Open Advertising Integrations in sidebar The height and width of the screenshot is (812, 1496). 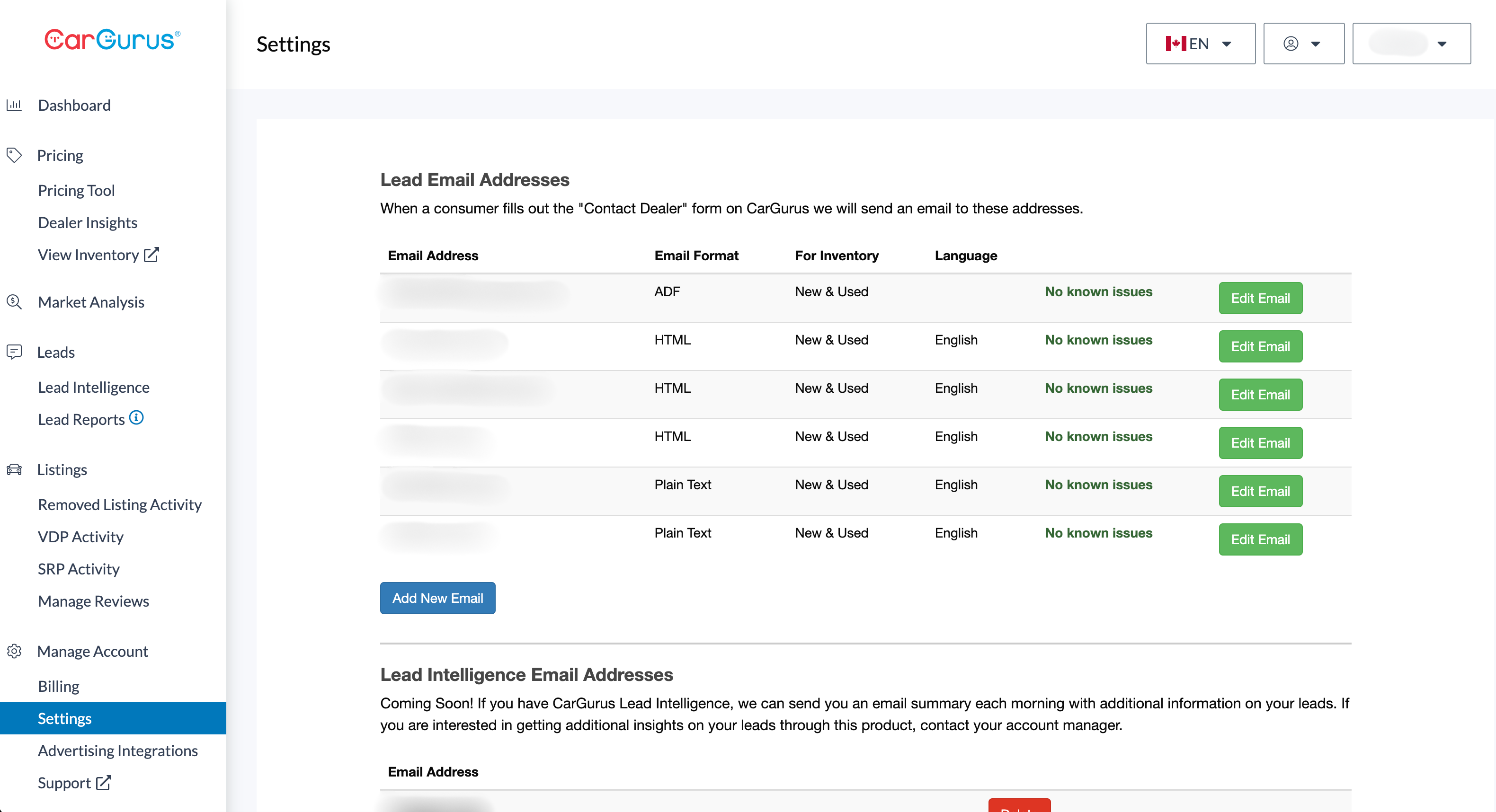(118, 750)
